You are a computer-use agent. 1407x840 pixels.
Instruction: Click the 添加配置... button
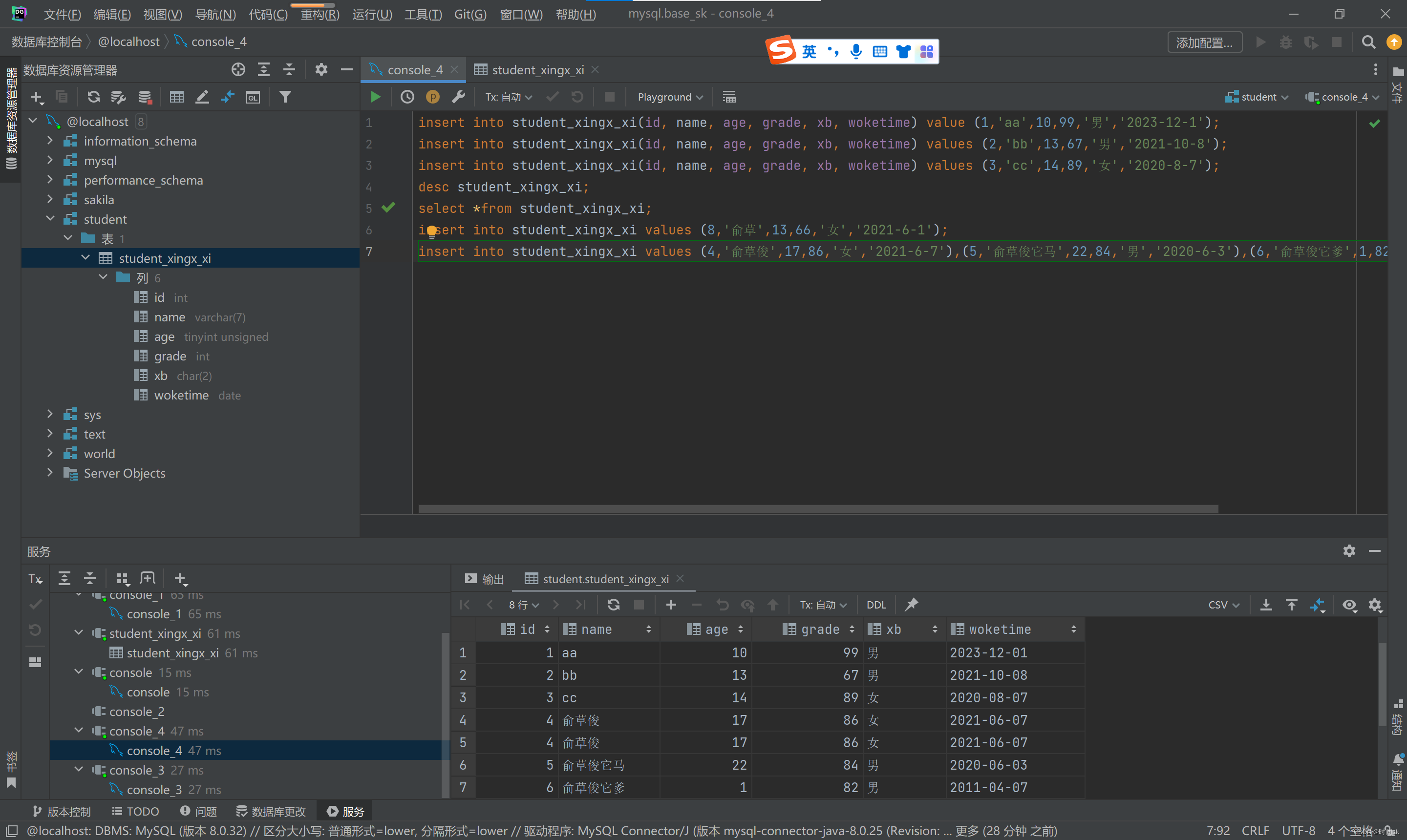pyautogui.click(x=1204, y=42)
